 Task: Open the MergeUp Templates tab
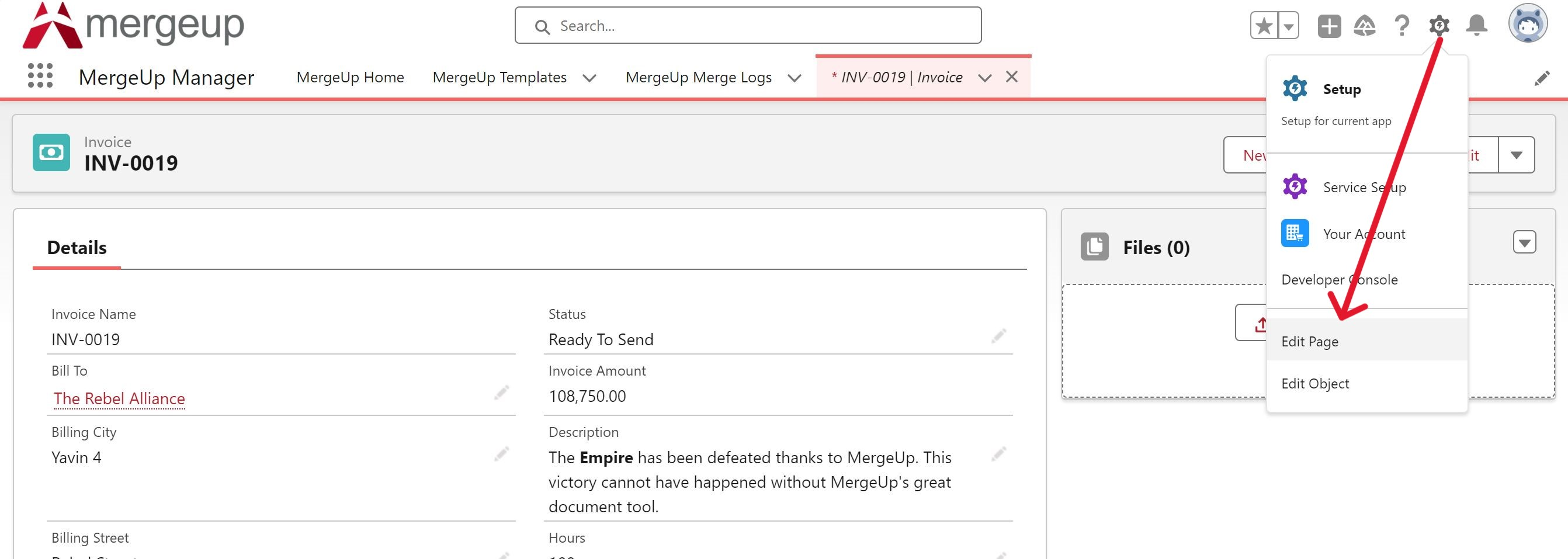(499, 77)
